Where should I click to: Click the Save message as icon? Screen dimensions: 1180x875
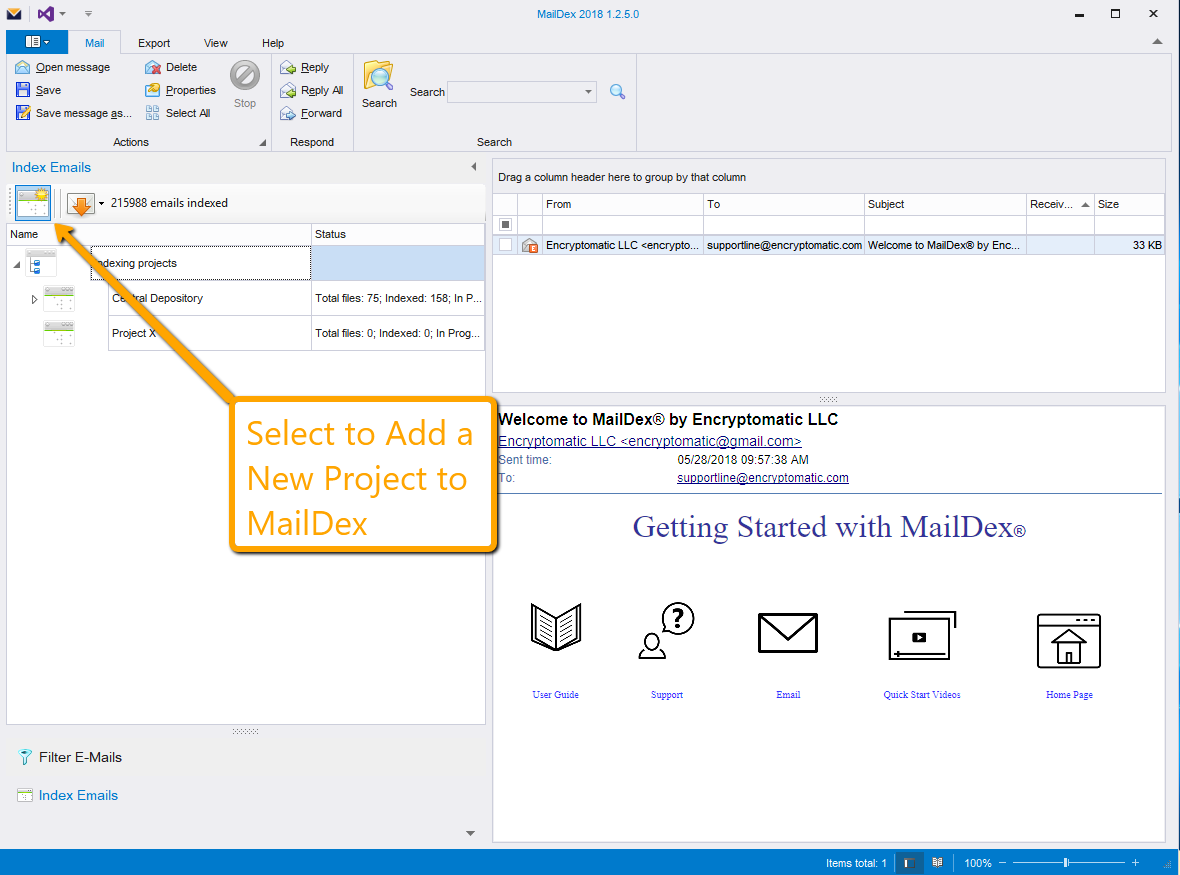(23, 113)
